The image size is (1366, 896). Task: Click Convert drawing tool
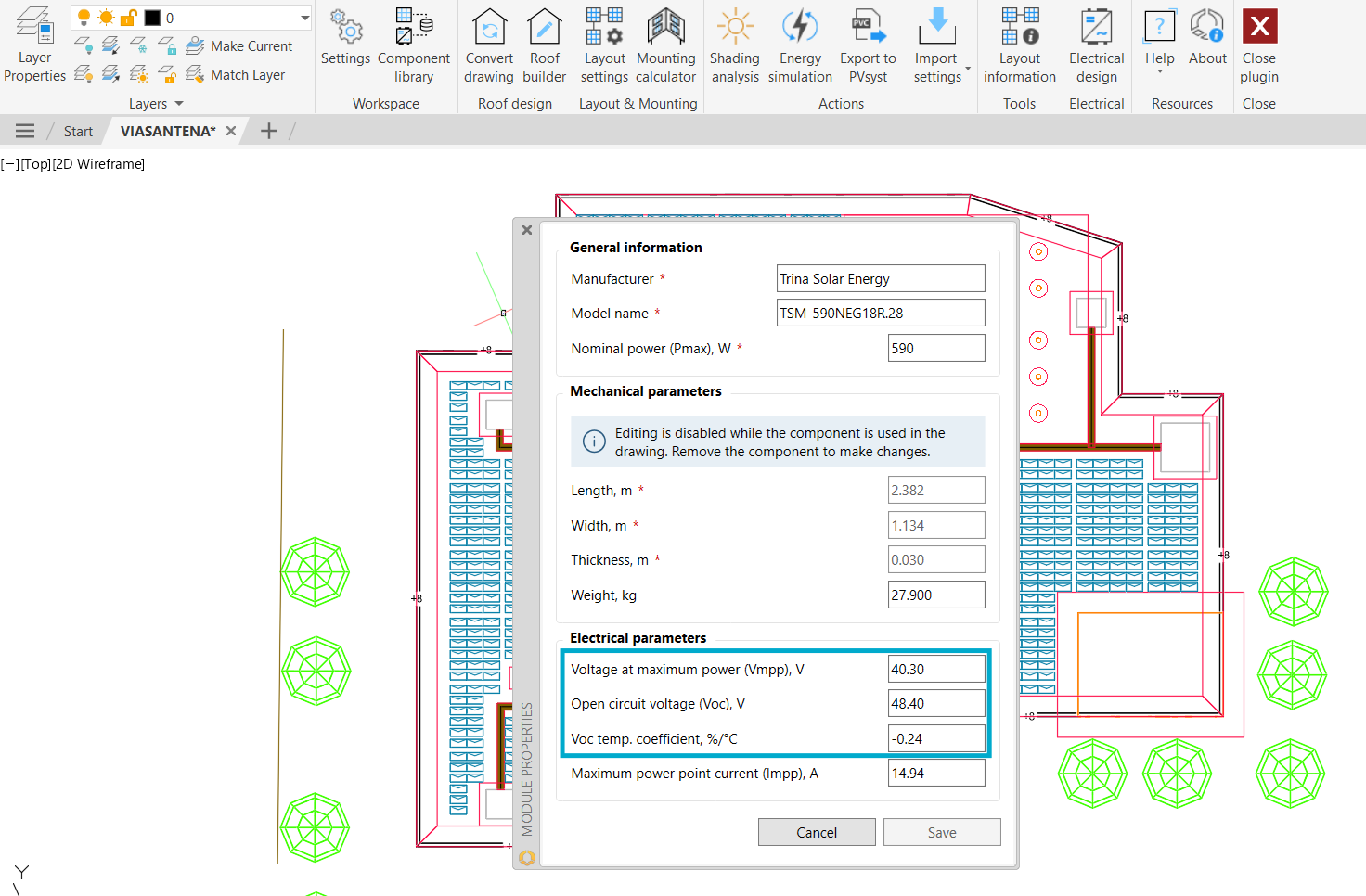click(x=489, y=45)
